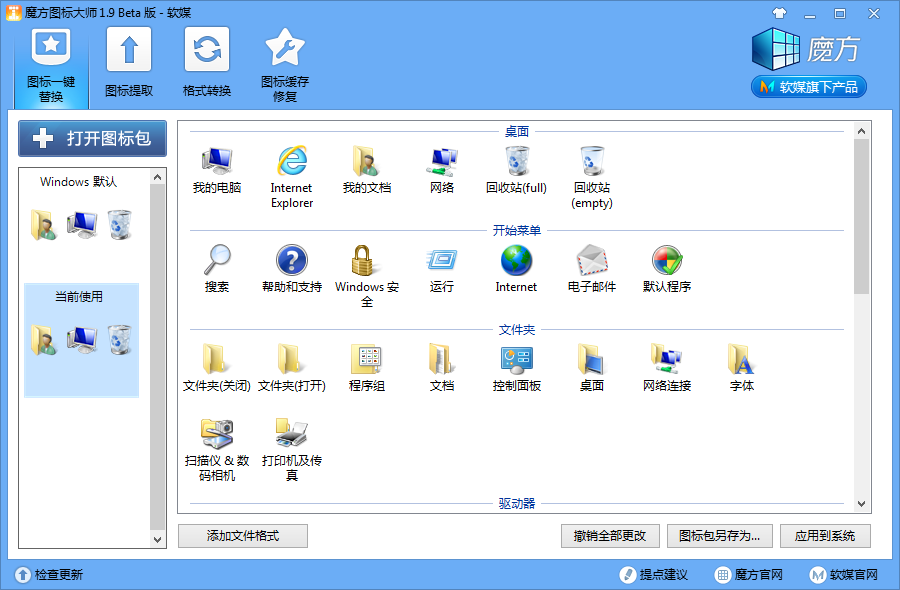
Task: Open the 图标一键替换 tab
Action: coord(51,66)
